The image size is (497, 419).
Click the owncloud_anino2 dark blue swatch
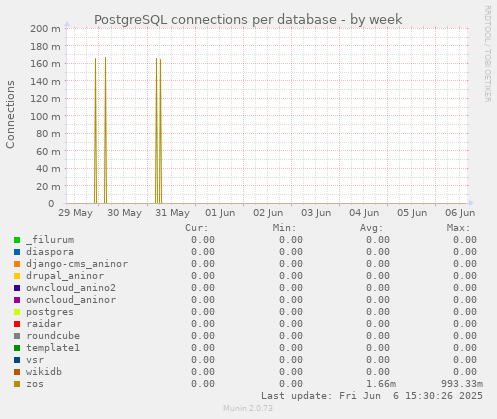[x=17, y=288]
